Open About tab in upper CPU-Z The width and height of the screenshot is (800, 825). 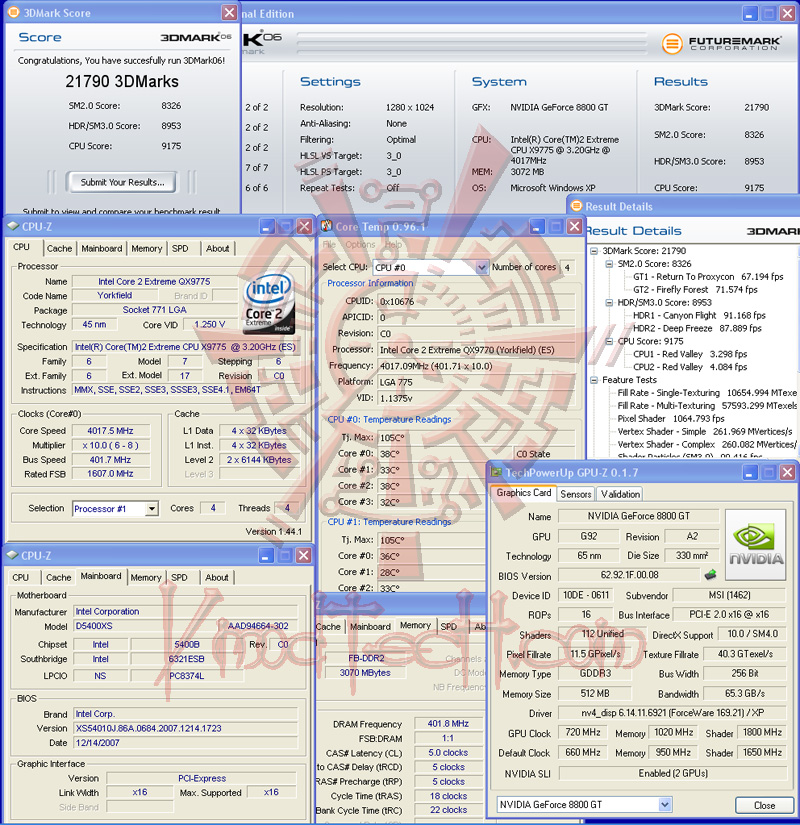click(217, 248)
